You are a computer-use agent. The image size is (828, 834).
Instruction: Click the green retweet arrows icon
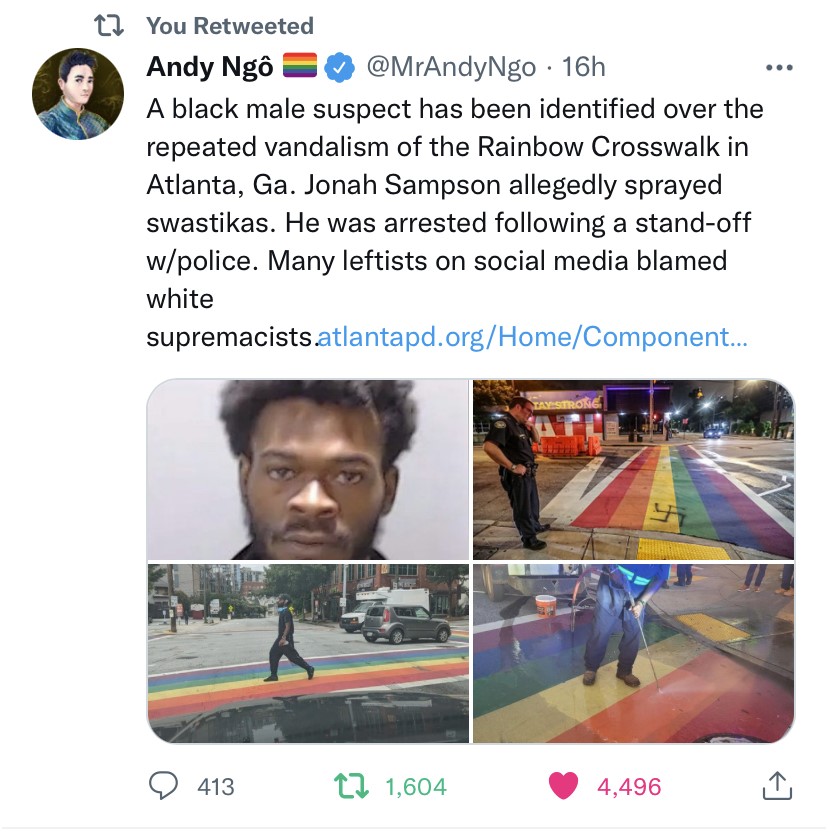[x=351, y=786]
